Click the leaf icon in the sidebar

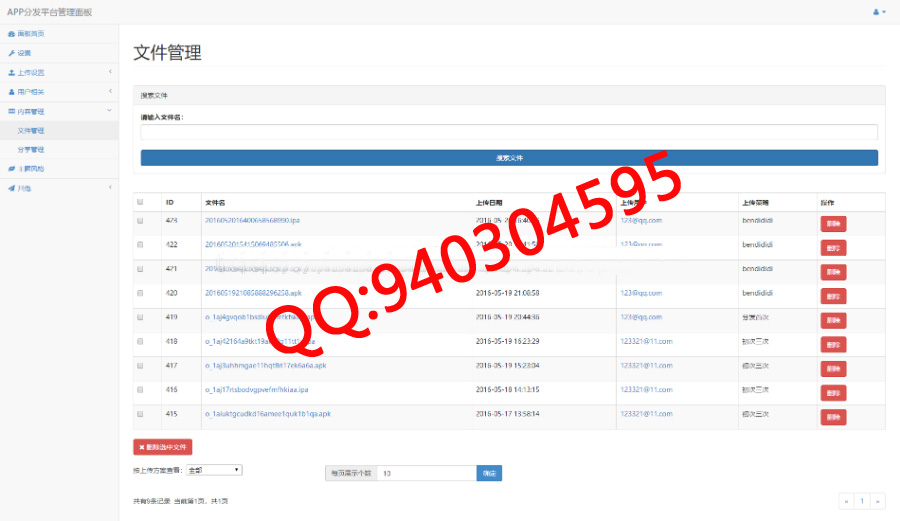(x=11, y=169)
